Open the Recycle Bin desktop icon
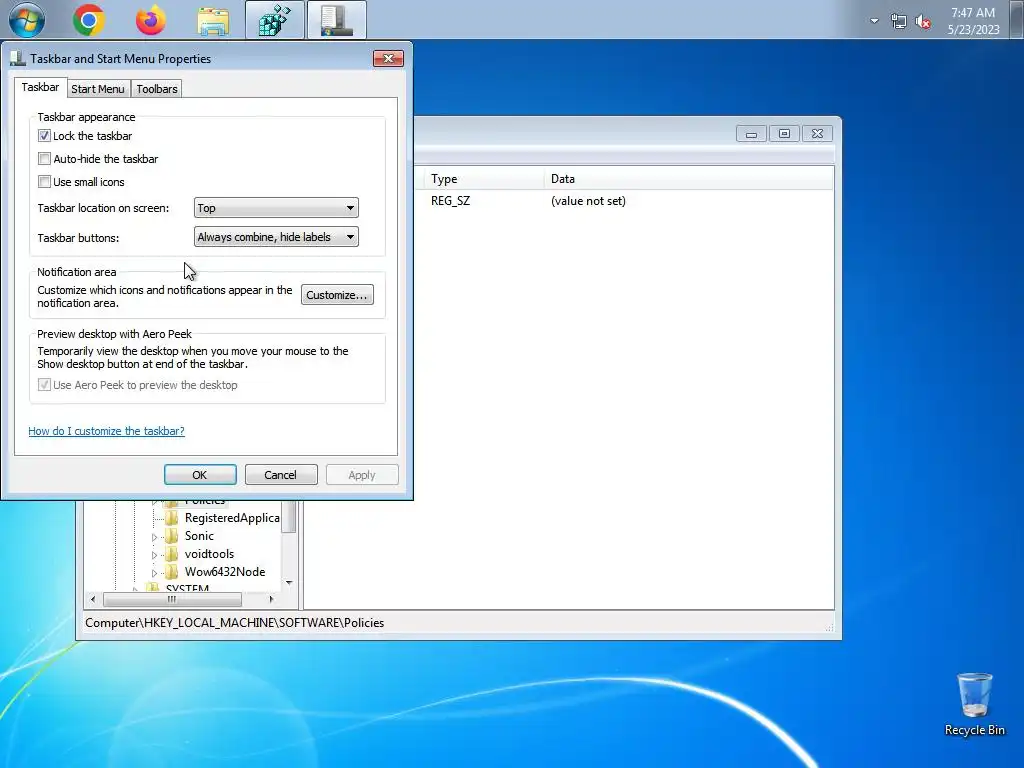 click(x=974, y=705)
